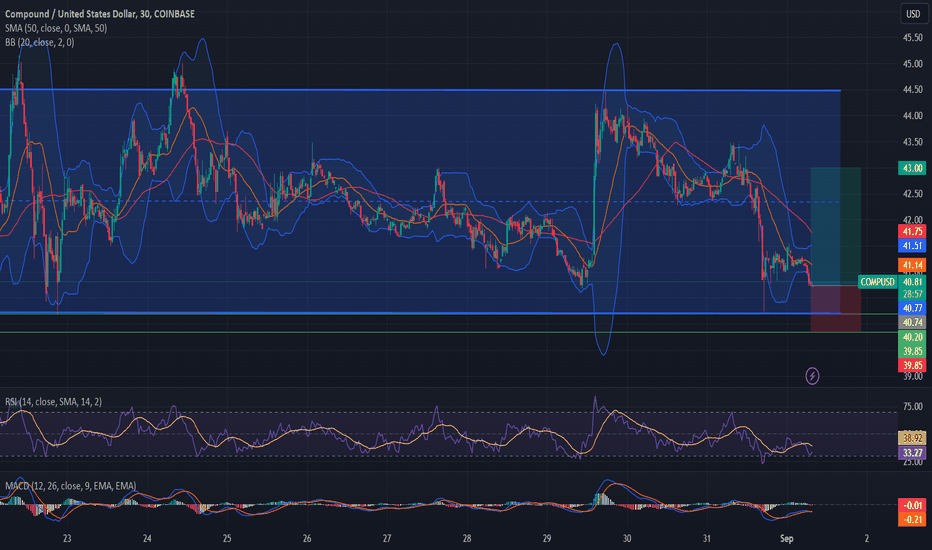Image resolution: width=932 pixels, height=550 pixels.
Task: Click the 38.92 RSI average value label
Action: click(912, 438)
